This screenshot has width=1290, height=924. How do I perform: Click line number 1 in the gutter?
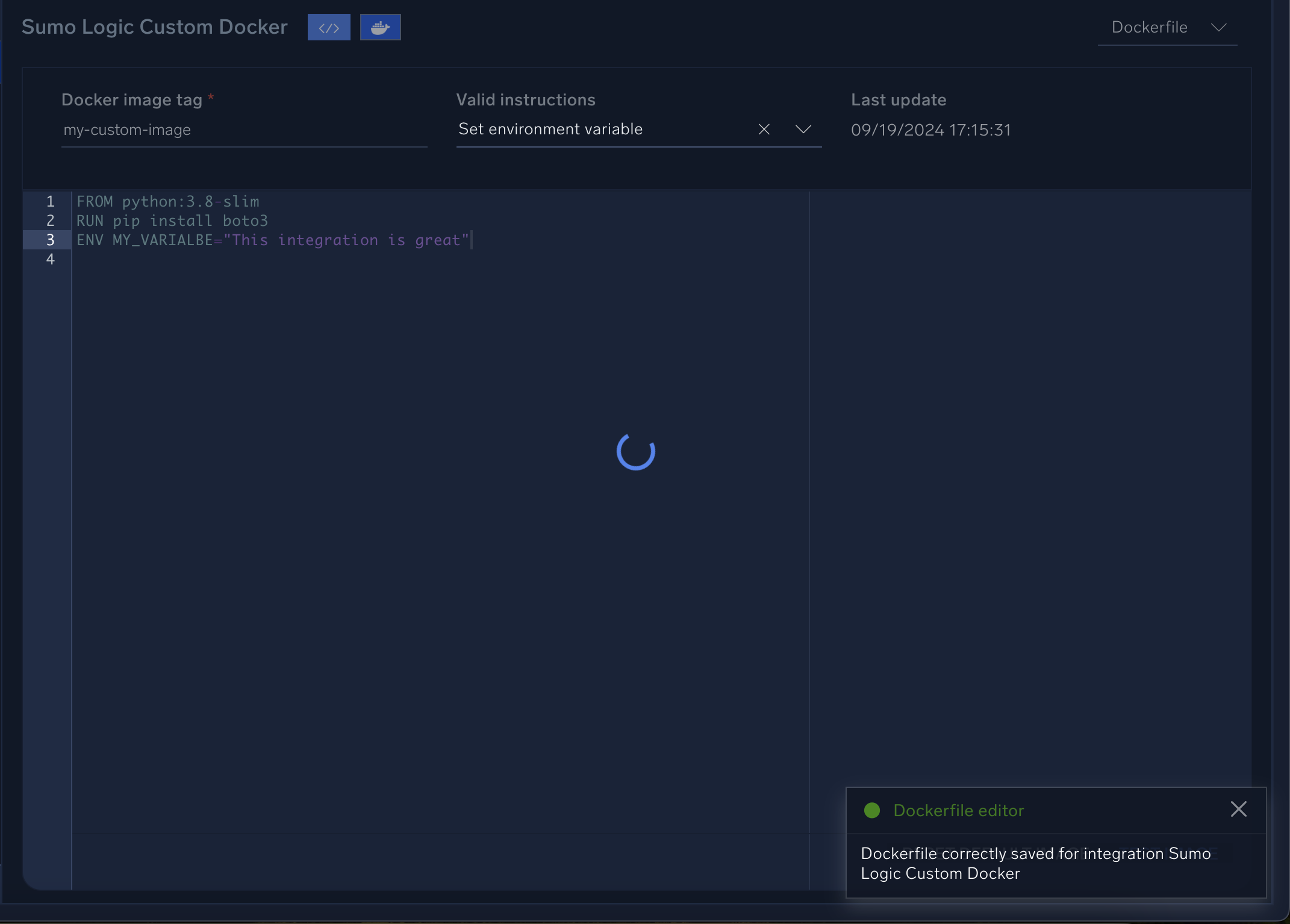[51, 201]
